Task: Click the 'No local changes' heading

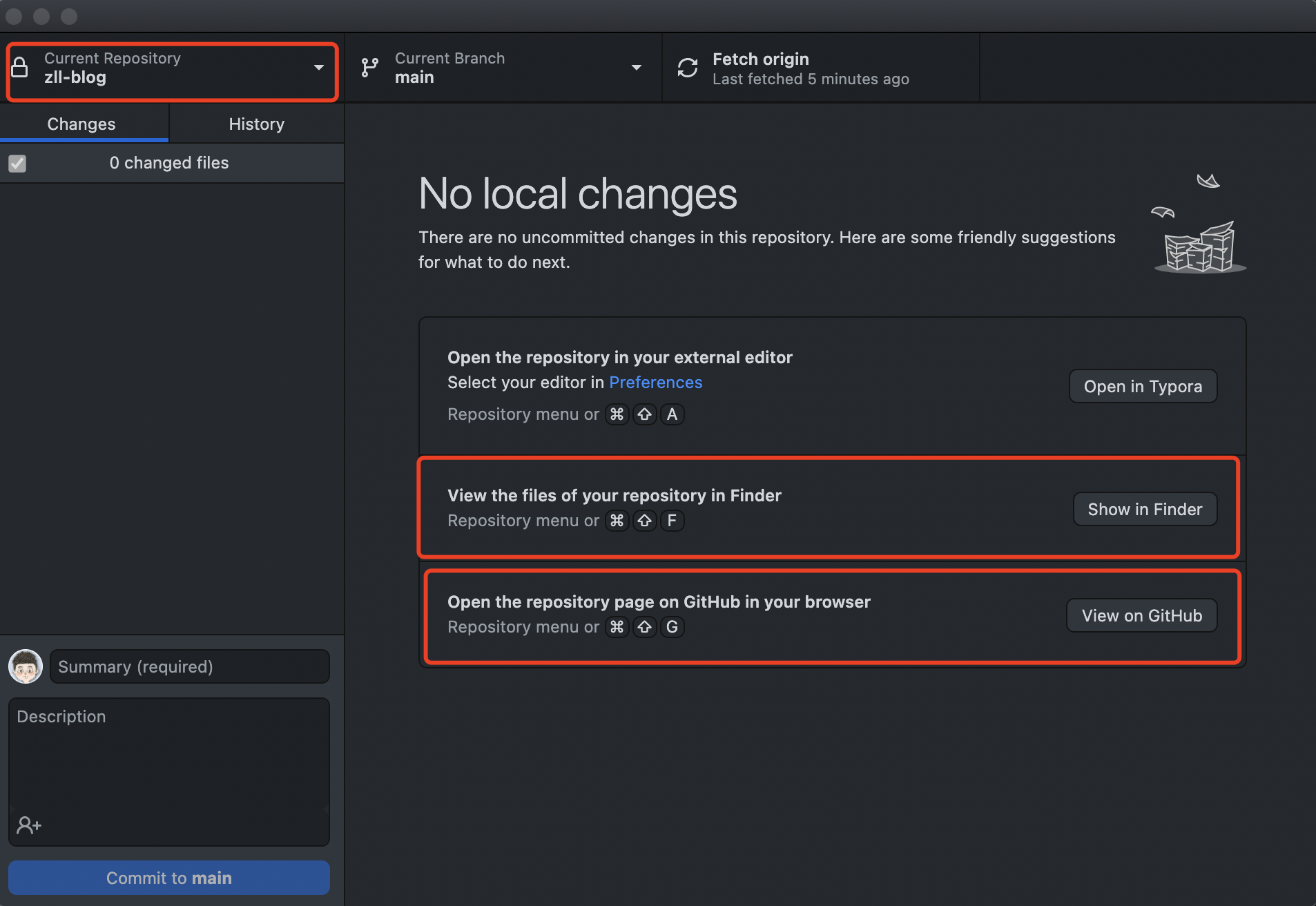Action: [x=578, y=193]
